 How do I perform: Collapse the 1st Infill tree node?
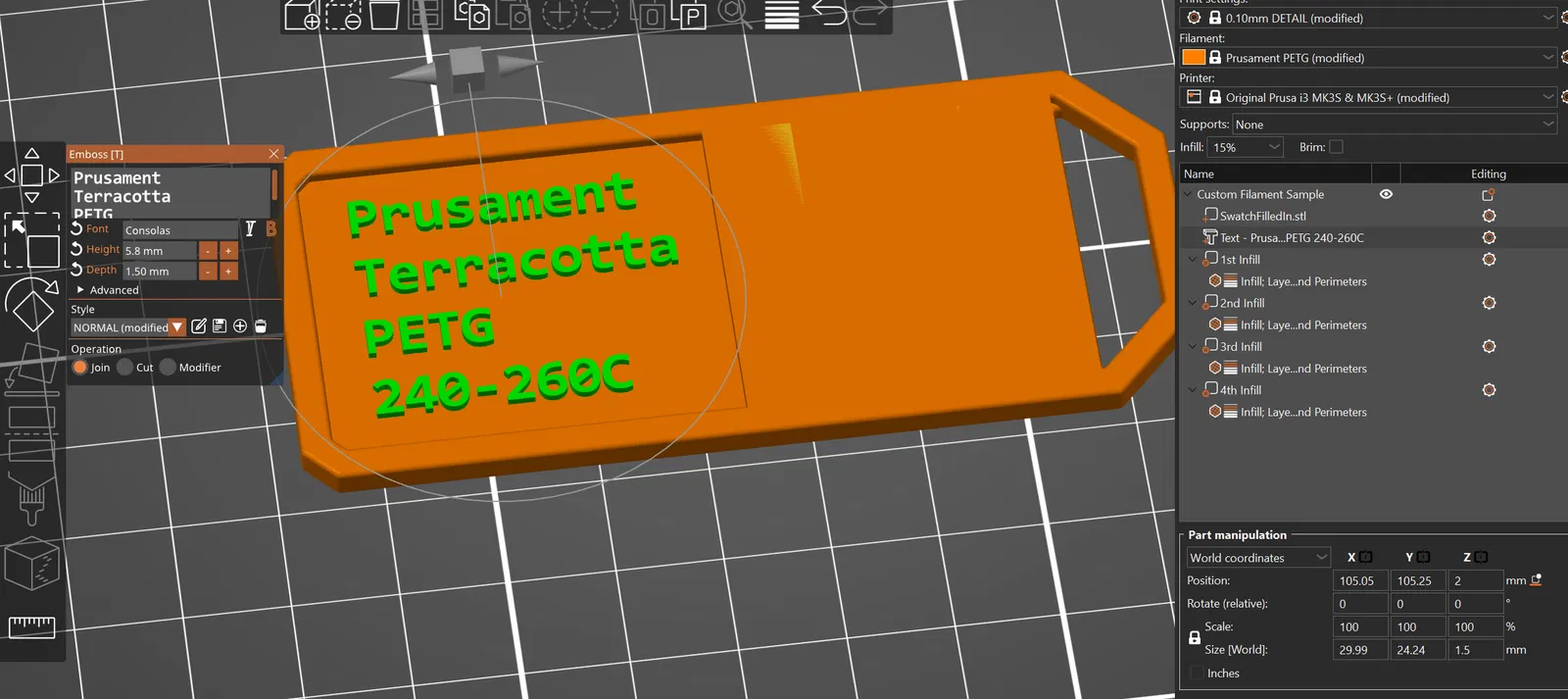[x=1193, y=260]
